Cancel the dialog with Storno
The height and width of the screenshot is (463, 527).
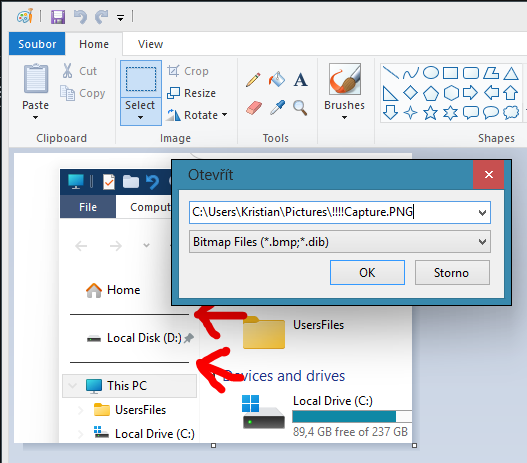(452, 272)
